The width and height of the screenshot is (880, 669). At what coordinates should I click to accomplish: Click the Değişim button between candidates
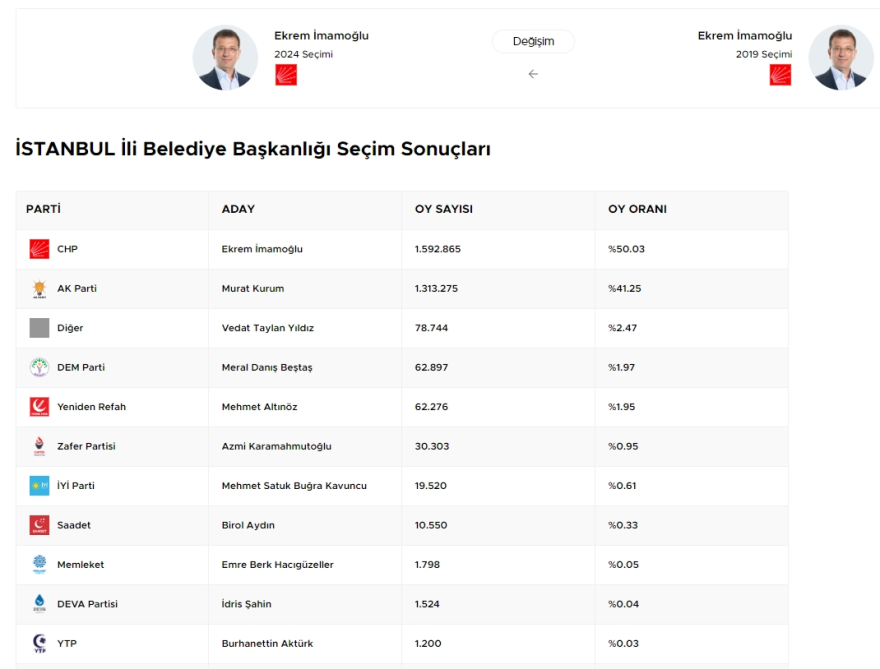[533, 42]
